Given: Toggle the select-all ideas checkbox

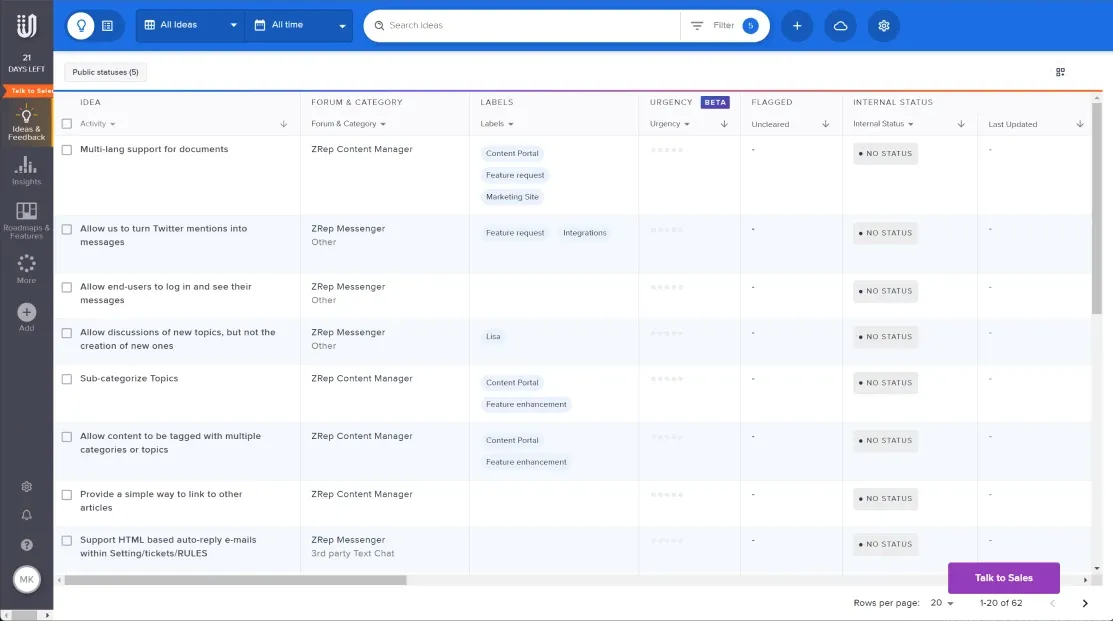Looking at the screenshot, I should [67, 123].
